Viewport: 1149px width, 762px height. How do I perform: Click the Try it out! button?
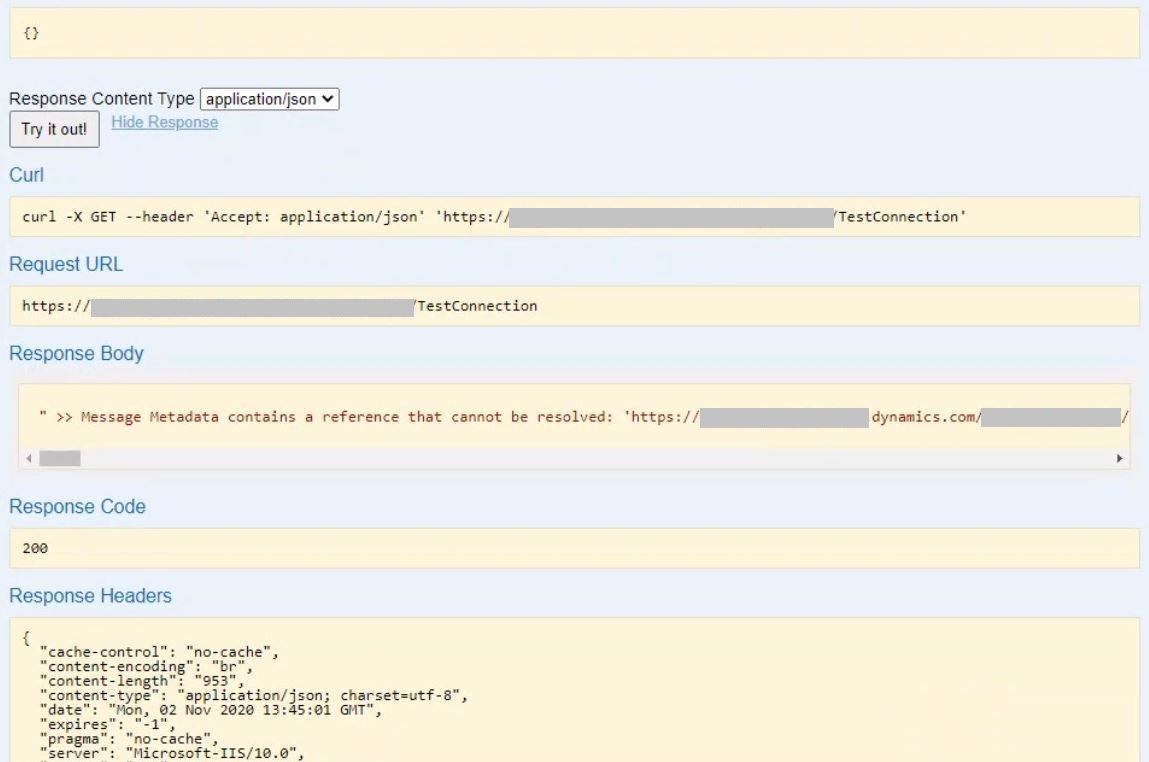[53, 129]
